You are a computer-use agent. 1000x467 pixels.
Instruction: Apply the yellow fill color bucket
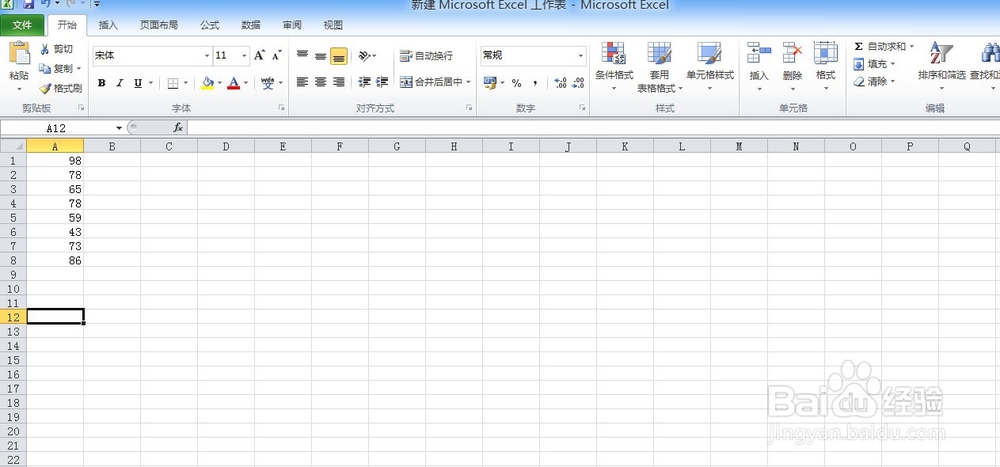[207, 83]
